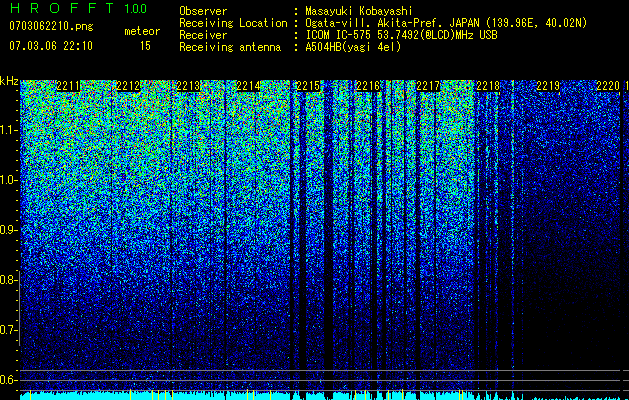Click the 0.8 kHz axis tick label
Viewport: 629px width, 400px height.
[9, 280]
